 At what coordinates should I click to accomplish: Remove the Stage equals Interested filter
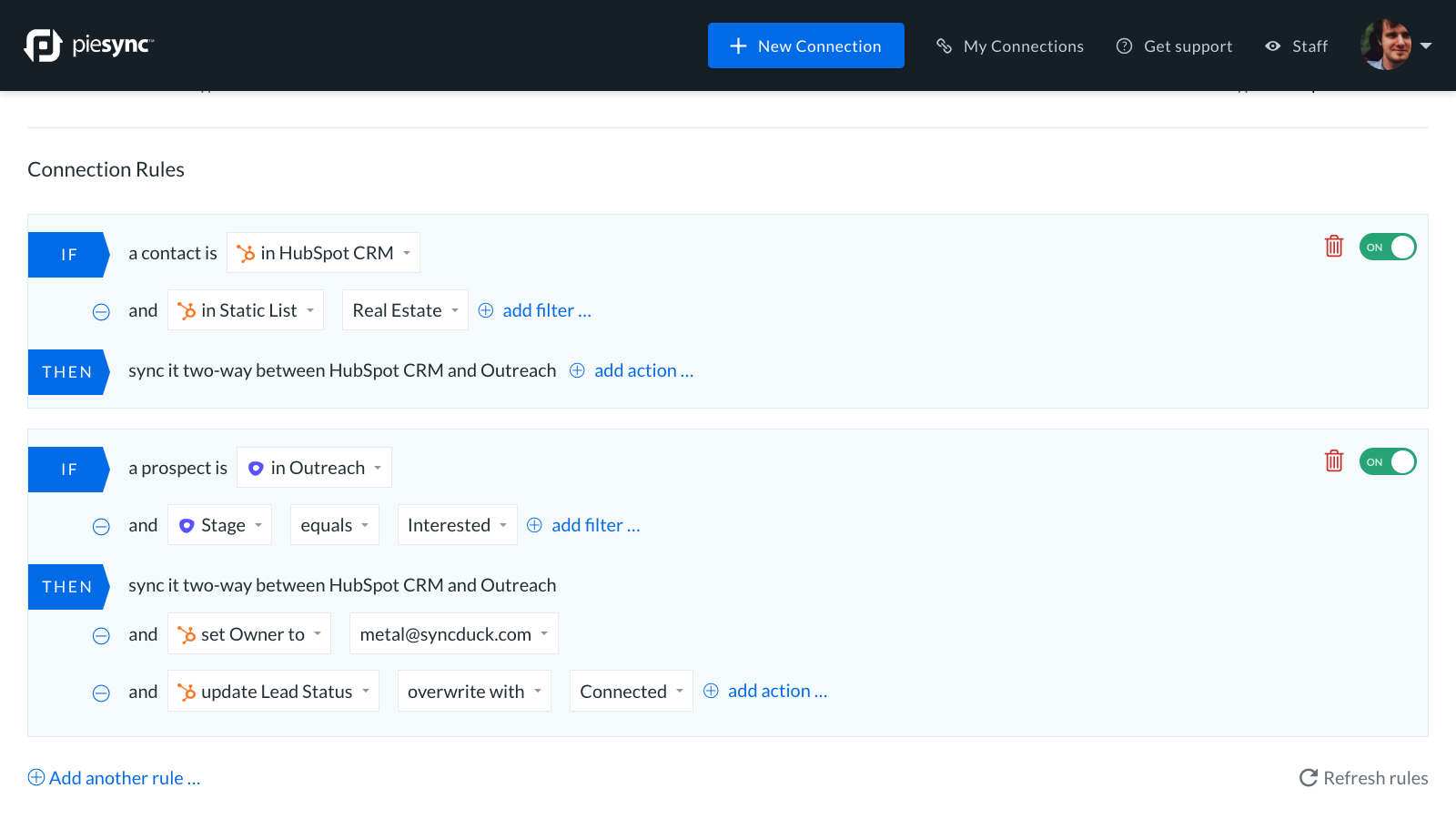[101, 527]
